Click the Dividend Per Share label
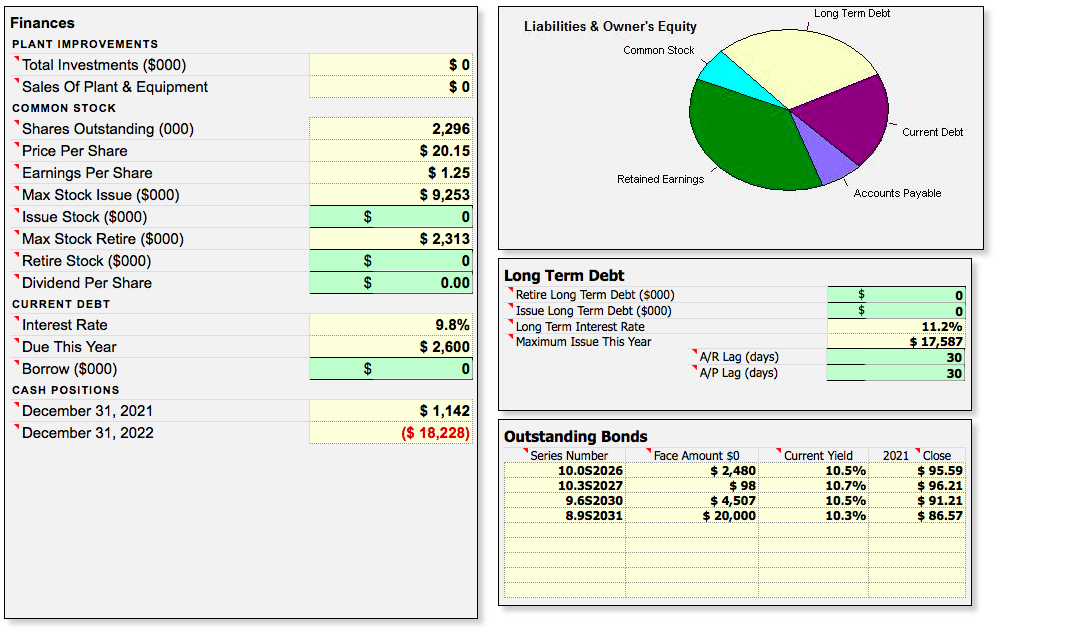Viewport: 1081px width, 644px height. pos(87,283)
